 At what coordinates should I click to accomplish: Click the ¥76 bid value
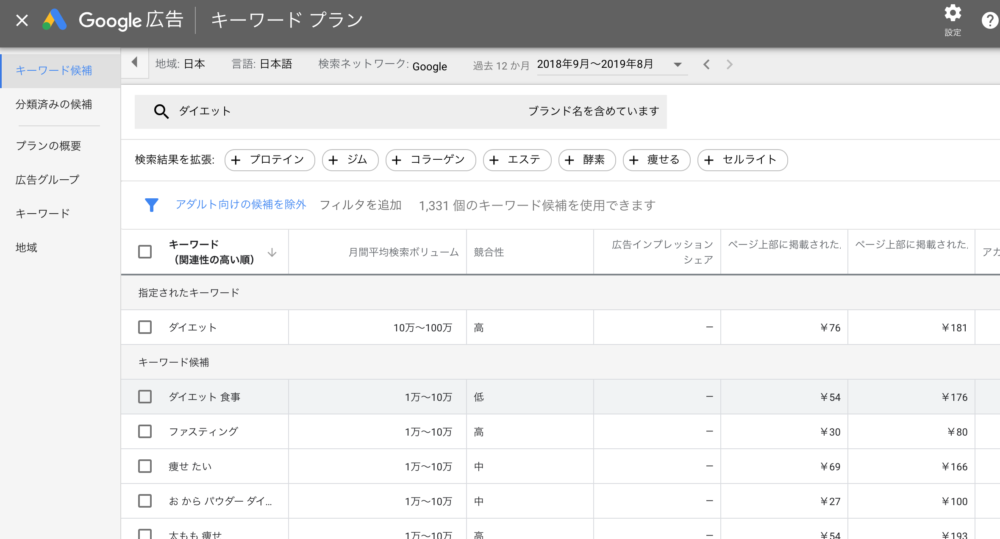coord(830,328)
